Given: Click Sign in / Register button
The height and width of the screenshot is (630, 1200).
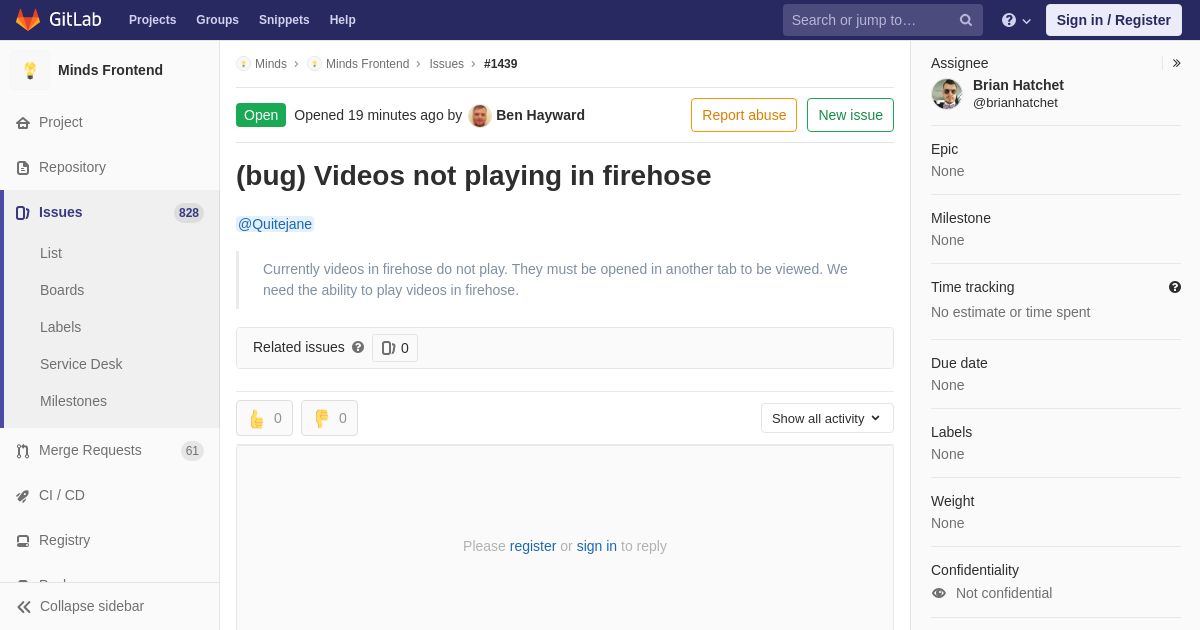Looking at the screenshot, I should (x=1113, y=20).
